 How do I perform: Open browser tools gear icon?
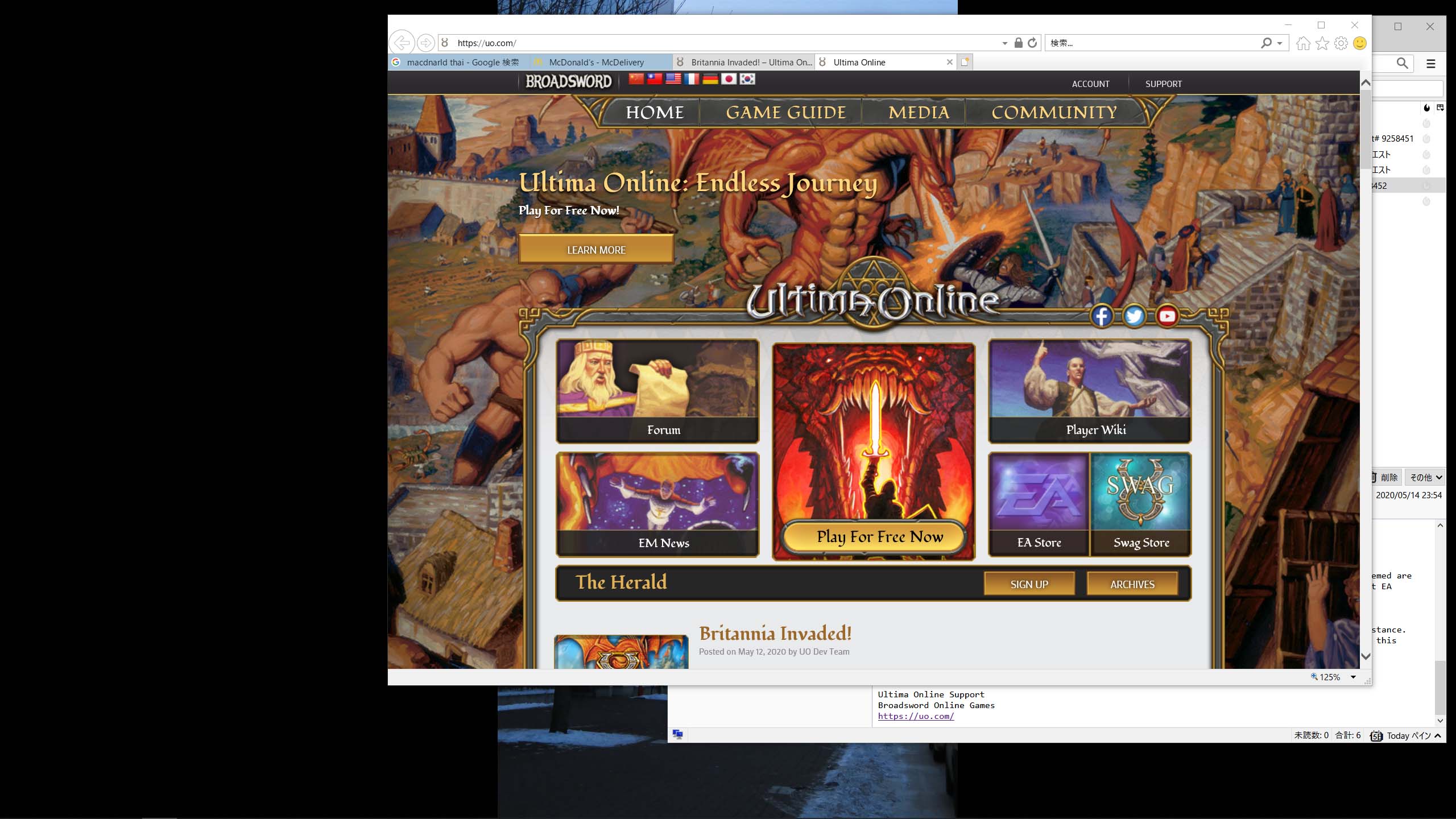coord(1341,43)
